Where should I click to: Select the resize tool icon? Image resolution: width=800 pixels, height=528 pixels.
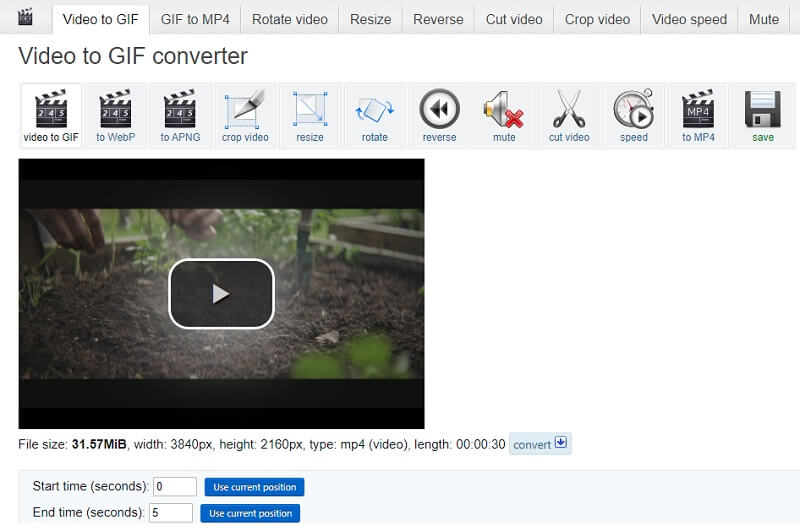pyautogui.click(x=310, y=115)
